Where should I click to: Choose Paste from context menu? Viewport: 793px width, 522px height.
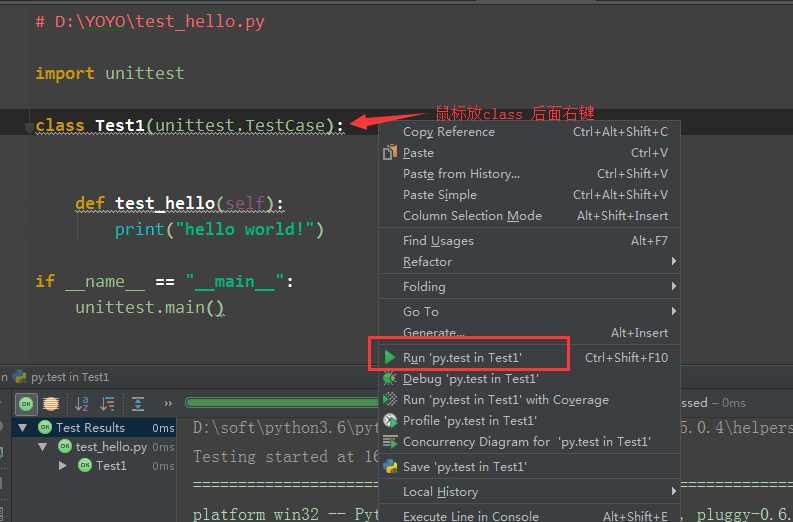click(530, 153)
